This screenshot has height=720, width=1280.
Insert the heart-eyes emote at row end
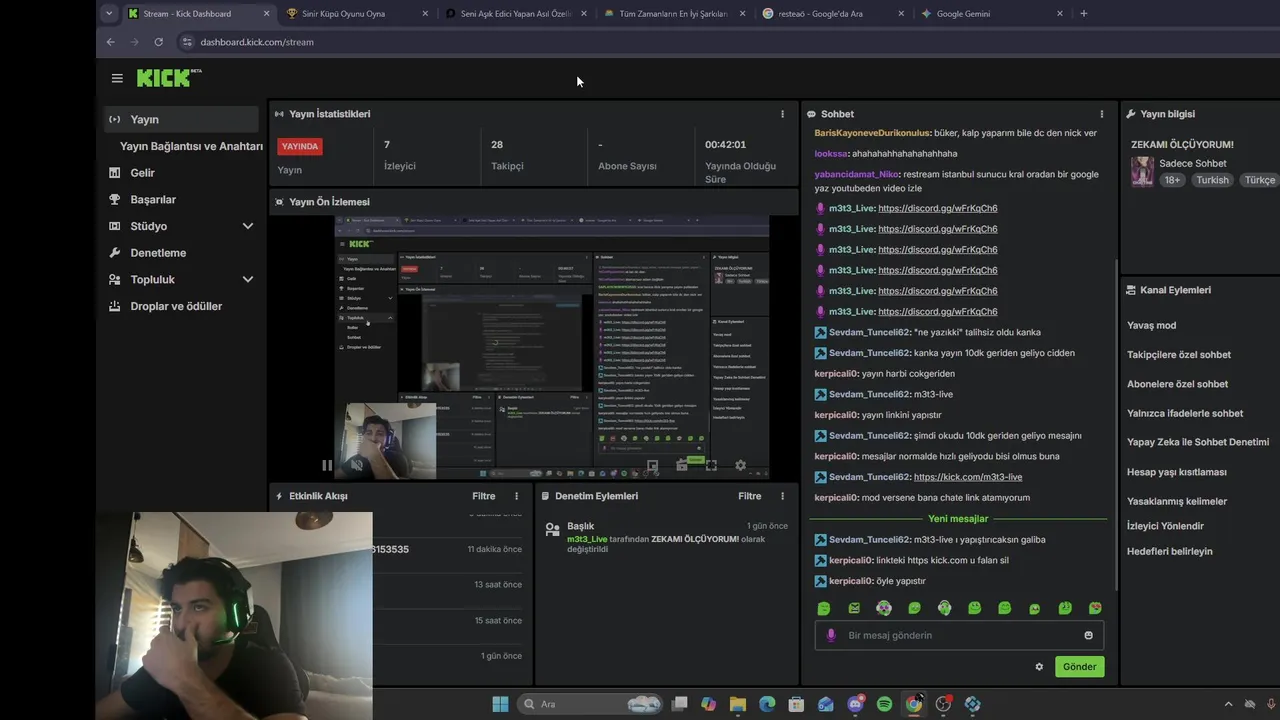click(x=1095, y=608)
